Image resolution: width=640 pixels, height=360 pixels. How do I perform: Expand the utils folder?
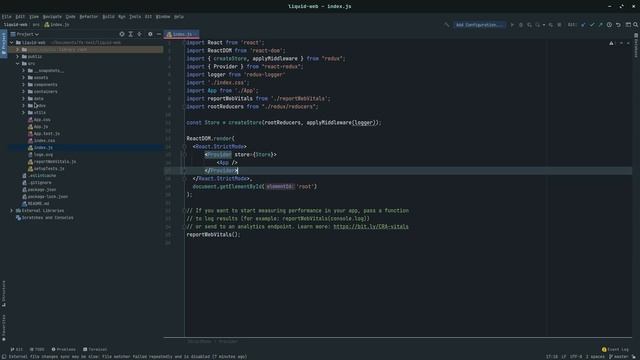point(23,113)
